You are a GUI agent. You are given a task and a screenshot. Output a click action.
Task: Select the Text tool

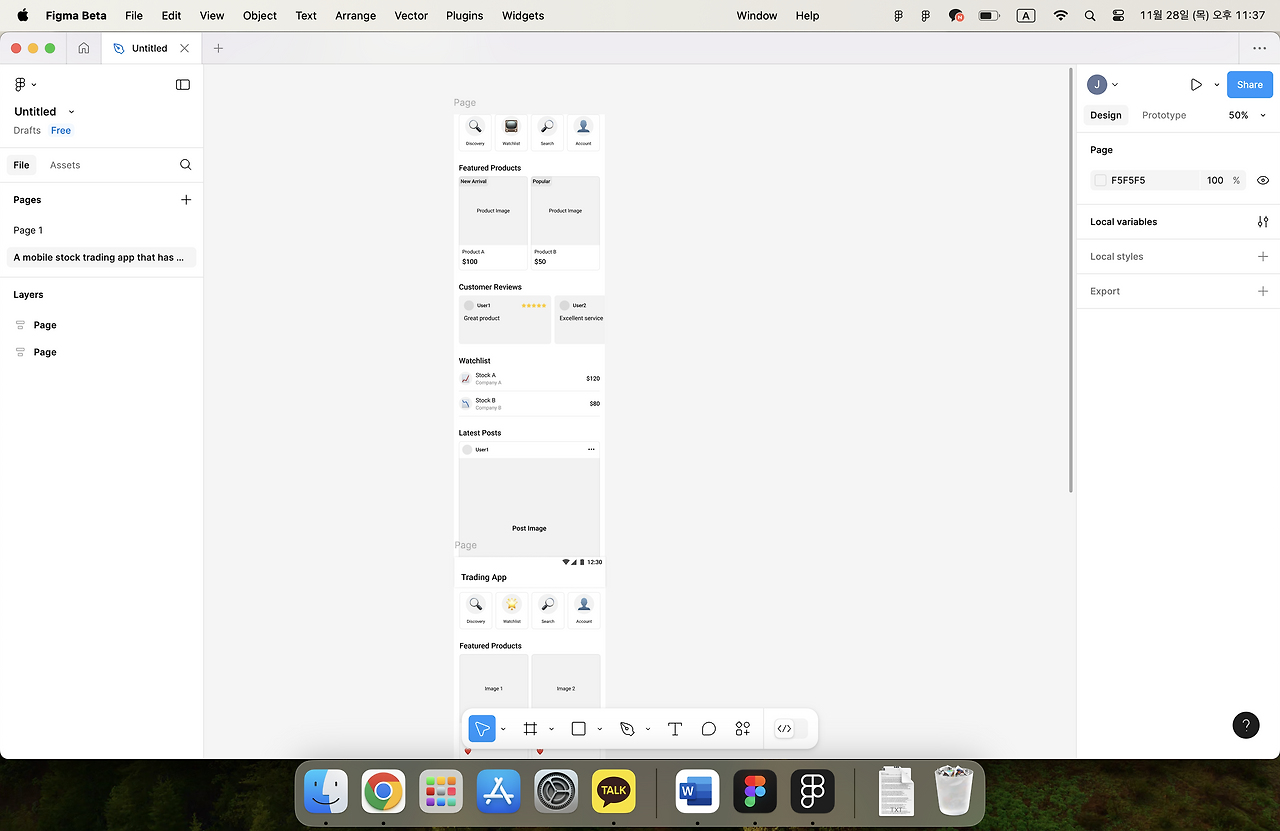click(675, 729)
